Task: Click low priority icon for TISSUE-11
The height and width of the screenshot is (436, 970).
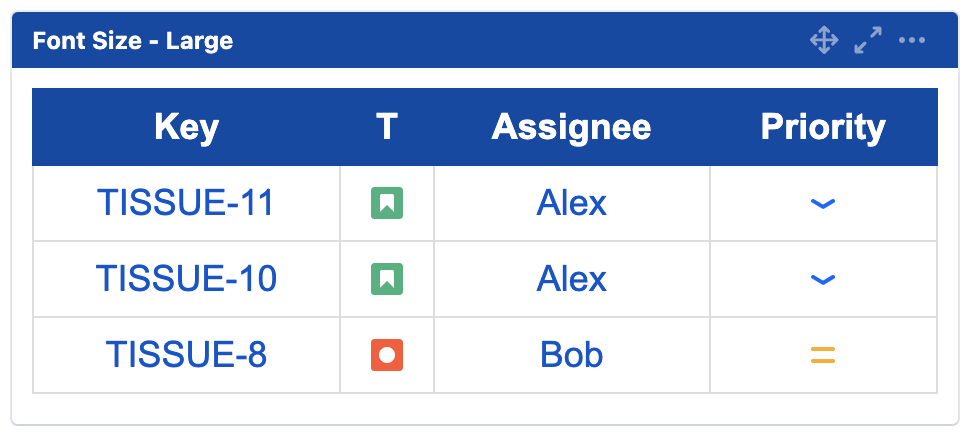Action: (x=823, y=204)
